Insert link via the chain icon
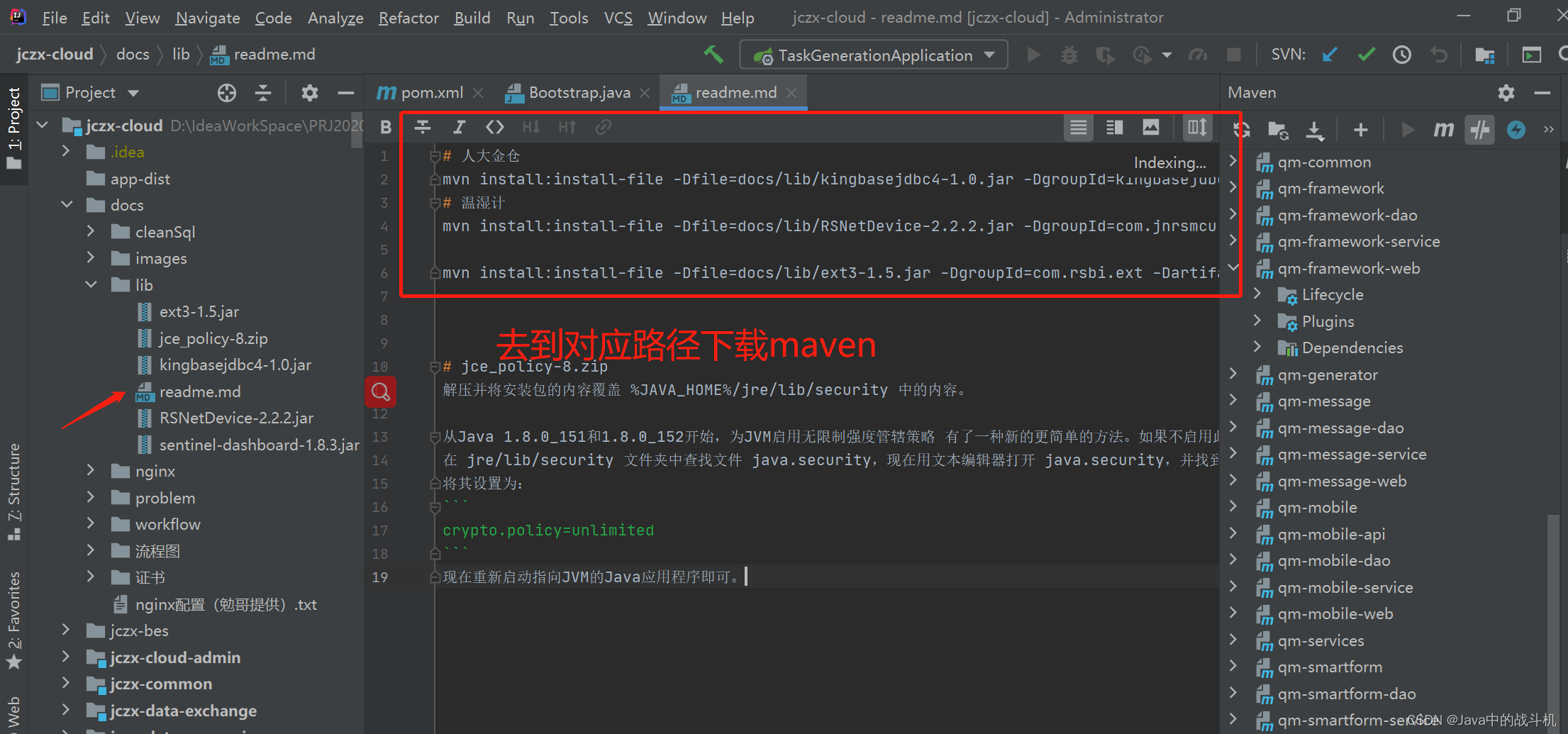Viewport: 1568px width, 734px height. [603, 127]
